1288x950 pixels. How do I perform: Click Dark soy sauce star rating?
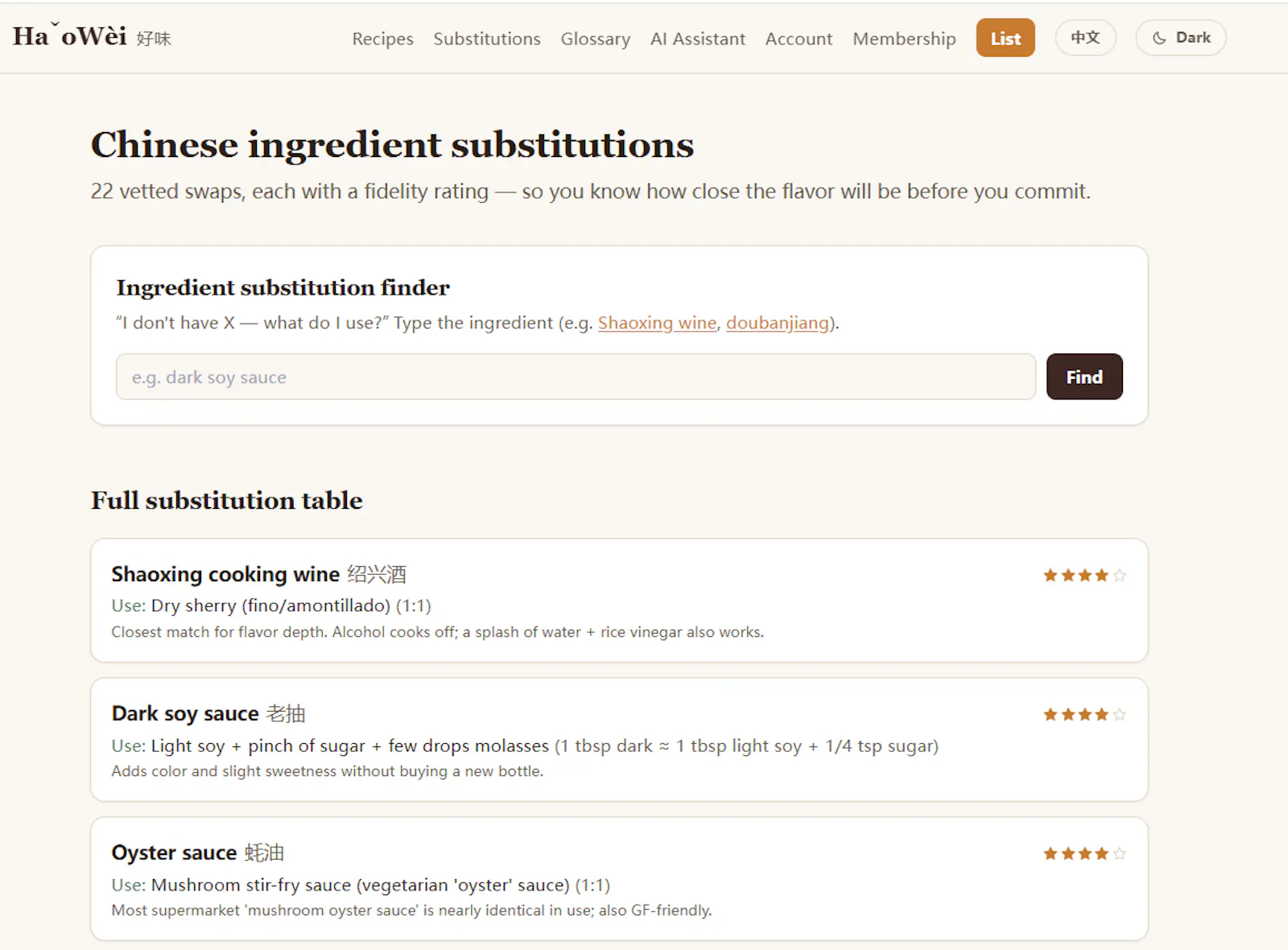point(1084,714)
